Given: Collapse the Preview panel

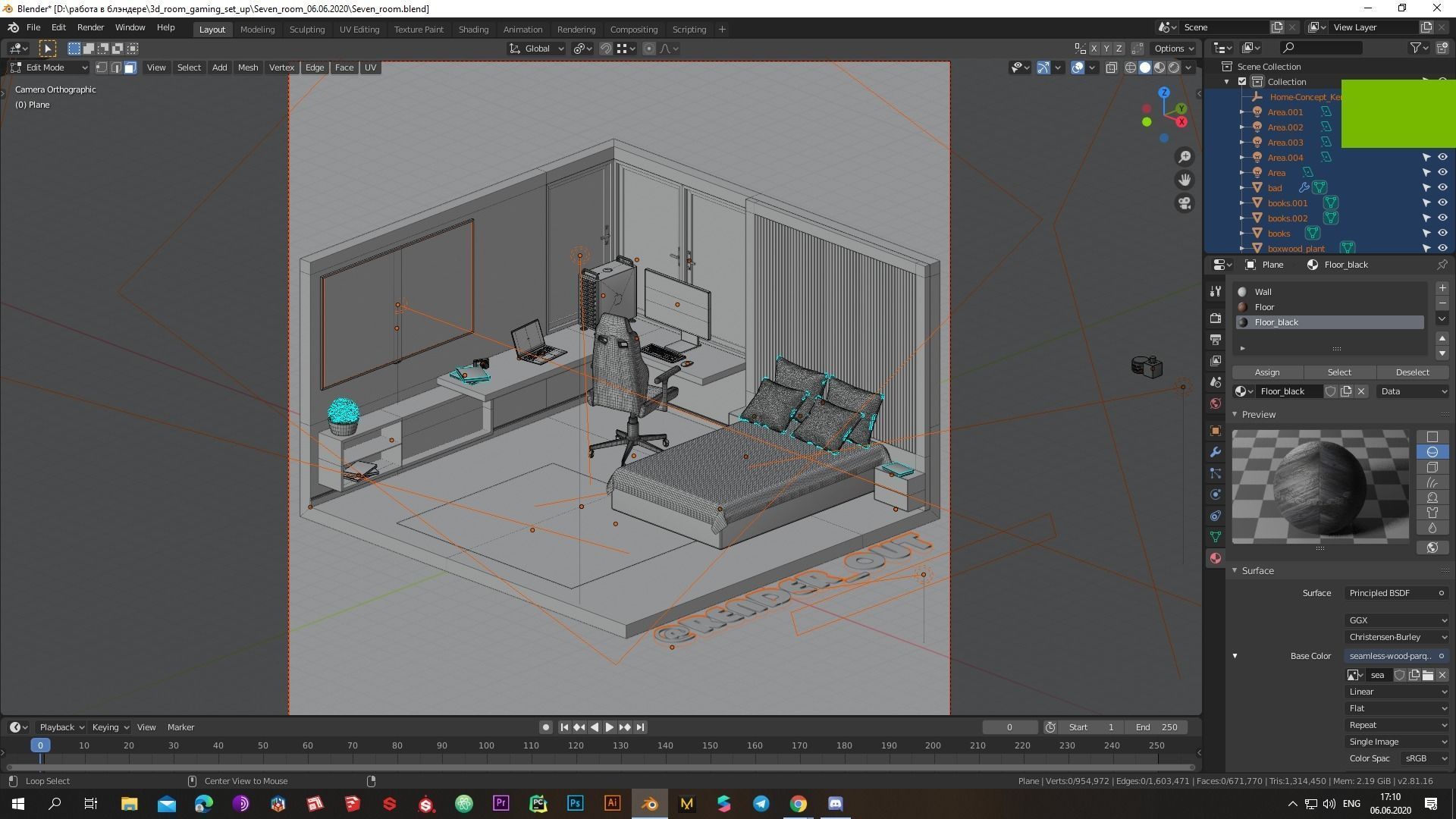Looking at the screenshot, I should point(1235,415).
